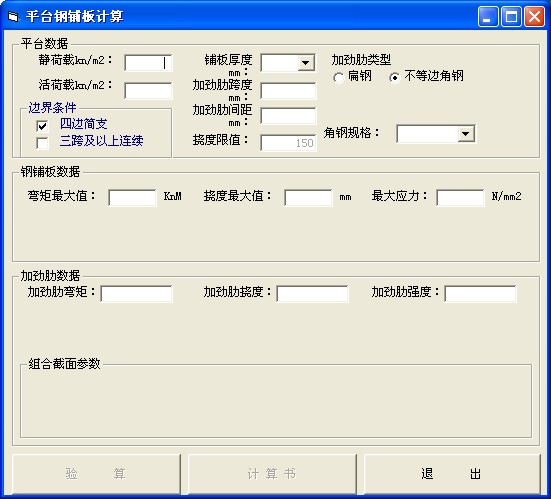
Task: Click the 挠度最大值 output field
Action: 308,197
